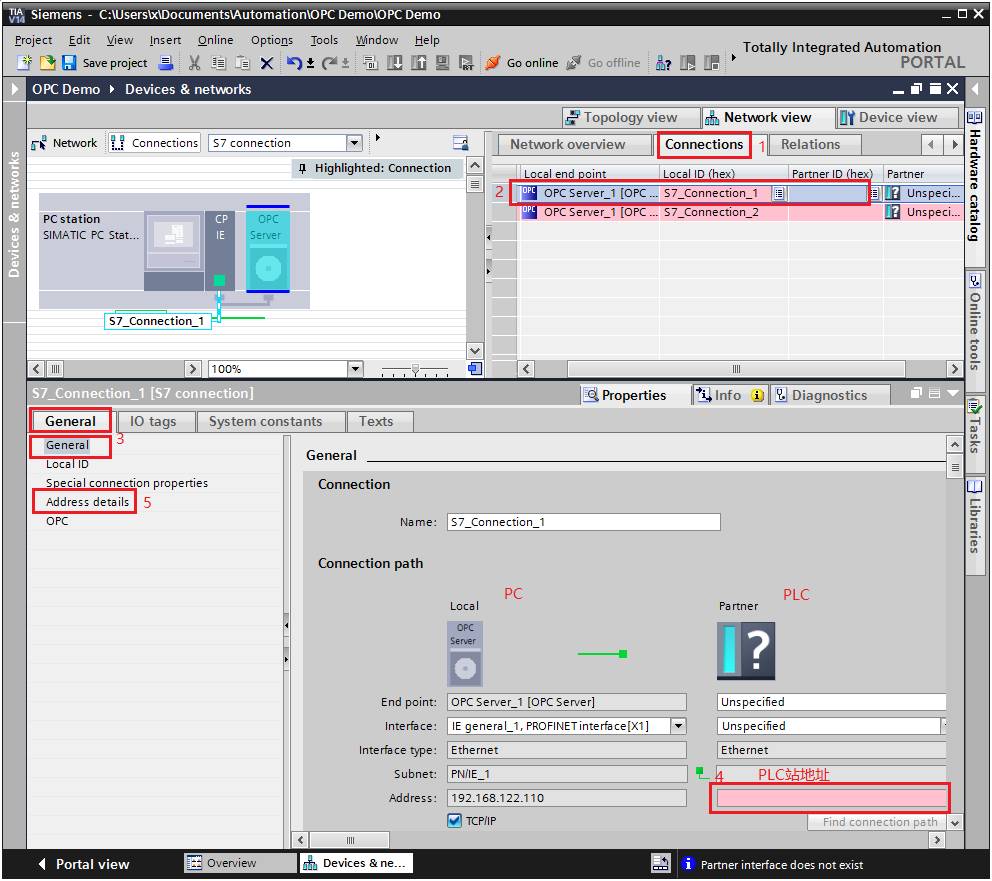Click the Go online button

tap(522, 63)
